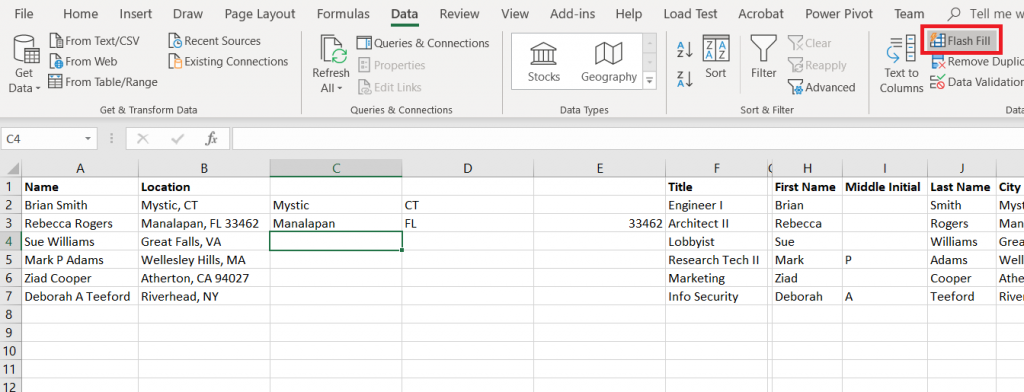The height and width of the screenshot is (392, 1024).
Task: Select cell containing Sue Williams
Action: [x=80, y=241]
